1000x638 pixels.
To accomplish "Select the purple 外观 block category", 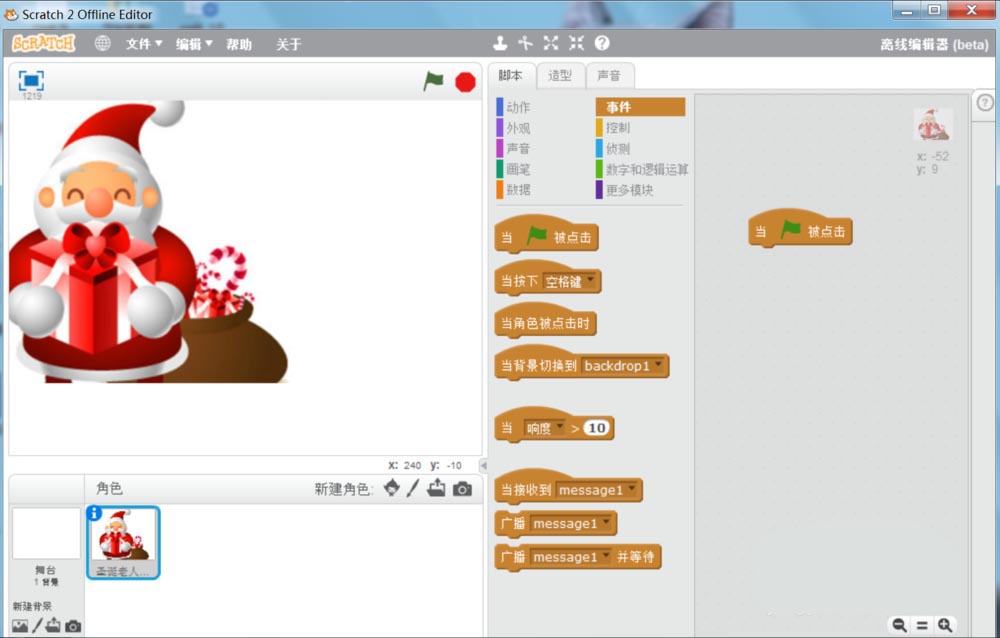I will [x=517, y=128].
